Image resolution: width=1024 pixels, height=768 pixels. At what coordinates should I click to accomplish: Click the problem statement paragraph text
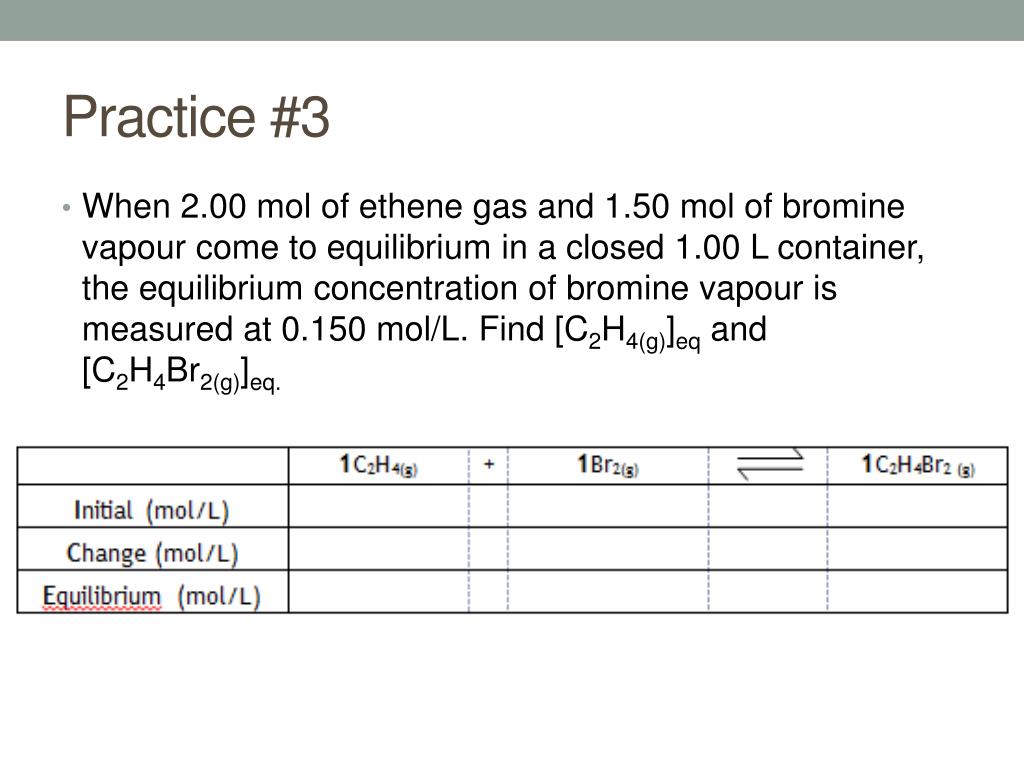pyautogui.click(x=503, y=291)
